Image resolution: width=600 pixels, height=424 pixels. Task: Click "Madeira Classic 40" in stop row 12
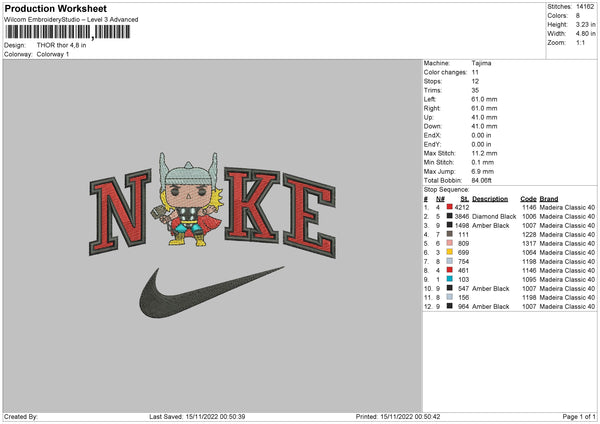pos(567,307)
